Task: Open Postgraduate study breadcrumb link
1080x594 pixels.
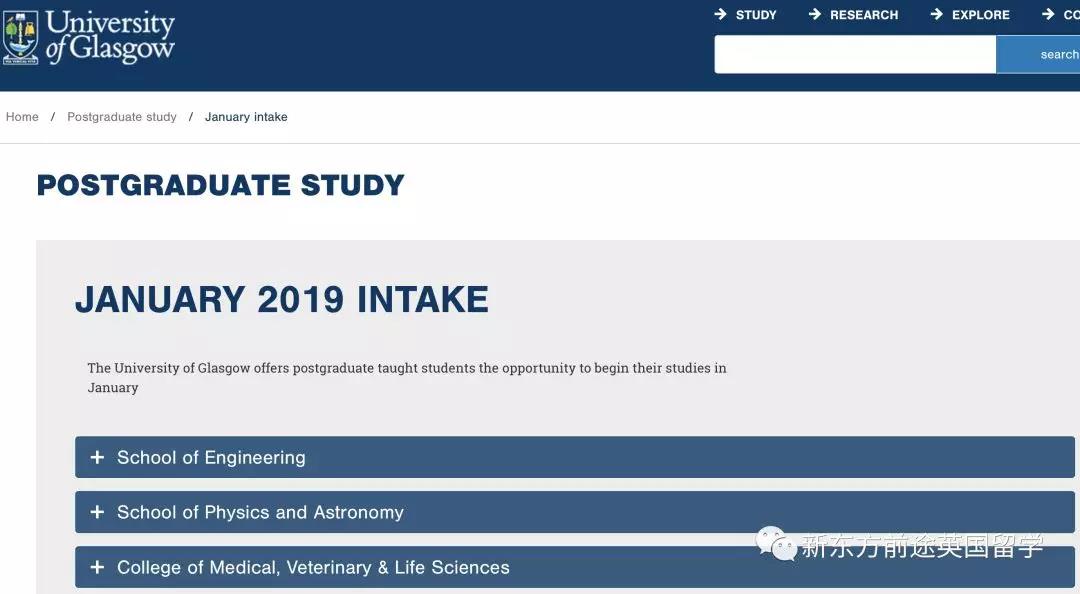Action: [122, 117]
